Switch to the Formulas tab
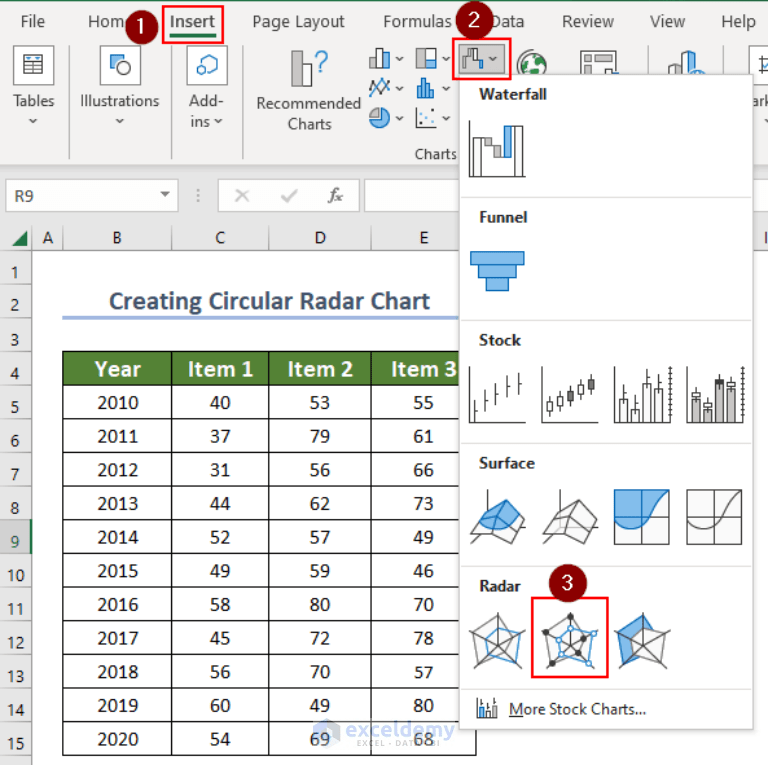 point(417,22)
